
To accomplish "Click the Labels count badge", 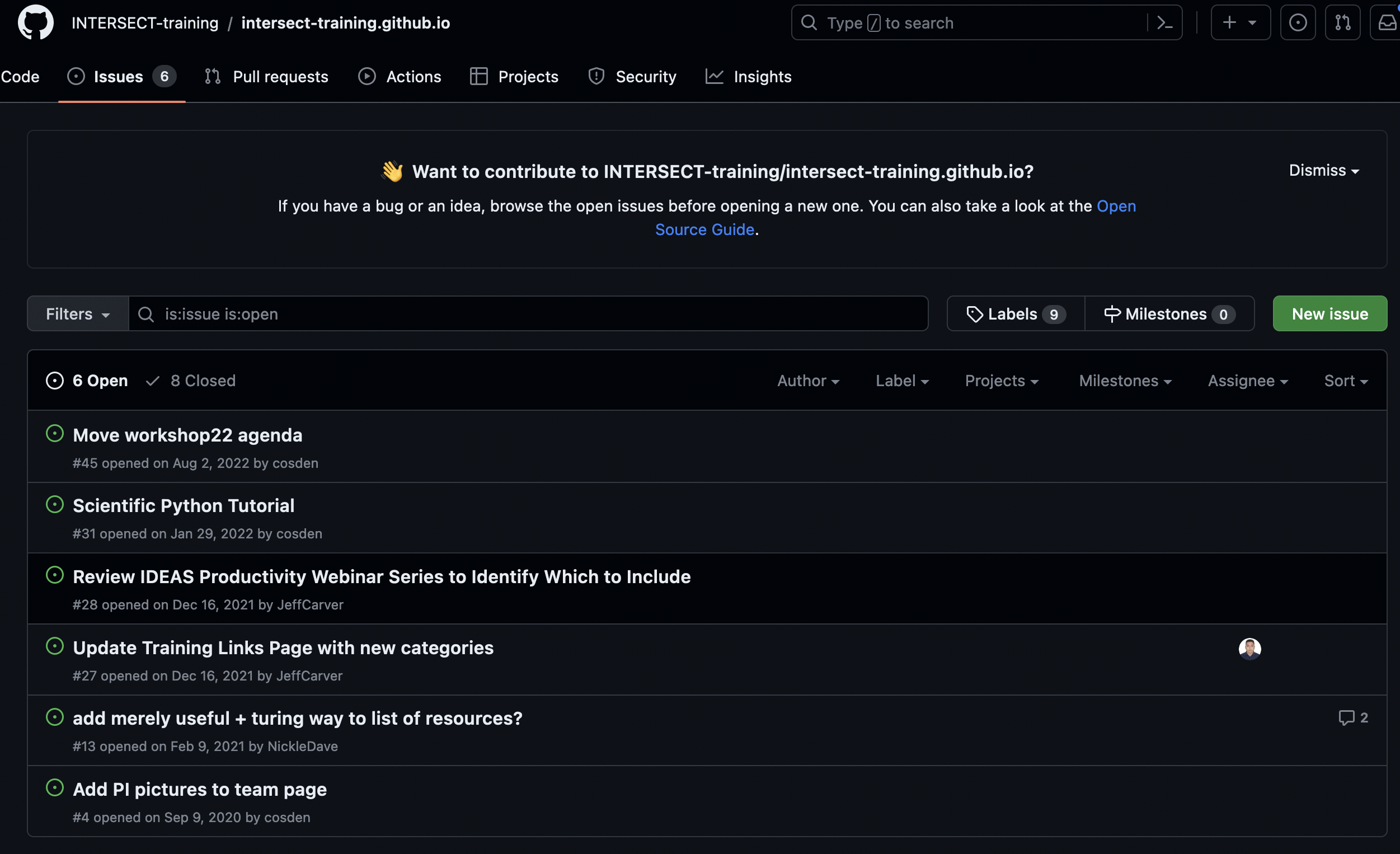I will (x=1053, y=313).
